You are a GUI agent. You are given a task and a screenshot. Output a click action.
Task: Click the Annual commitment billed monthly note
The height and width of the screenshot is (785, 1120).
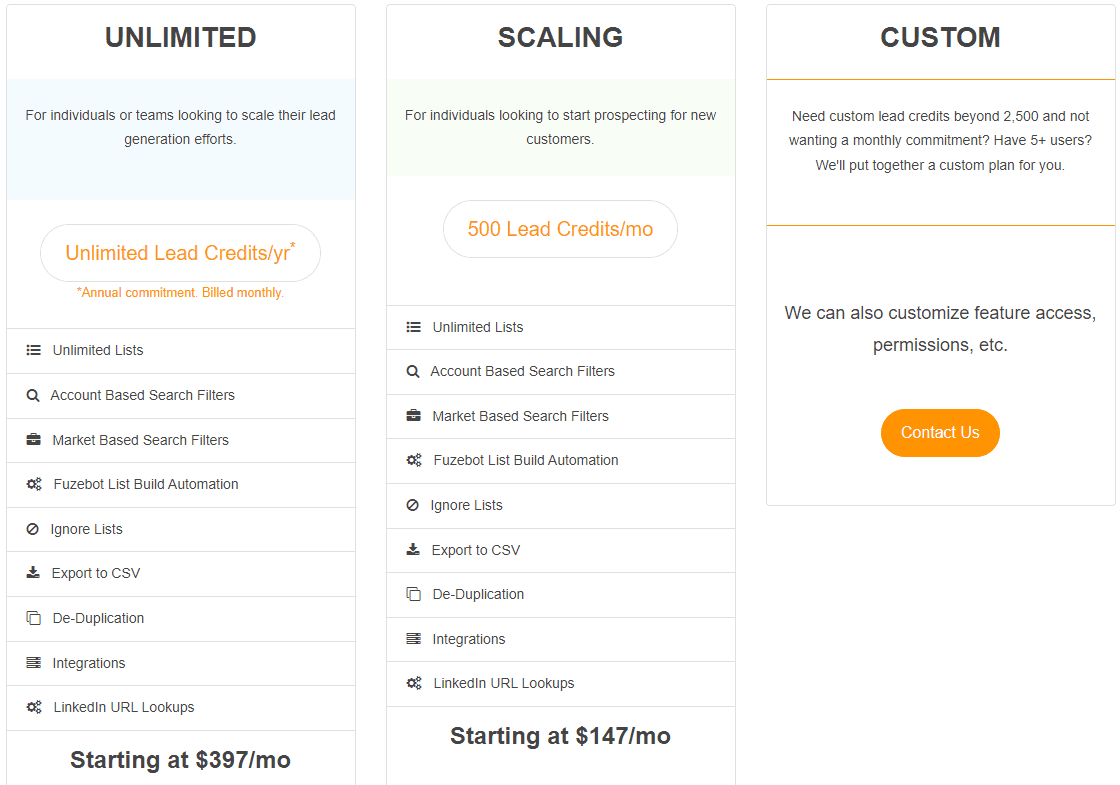pos(180,293)
